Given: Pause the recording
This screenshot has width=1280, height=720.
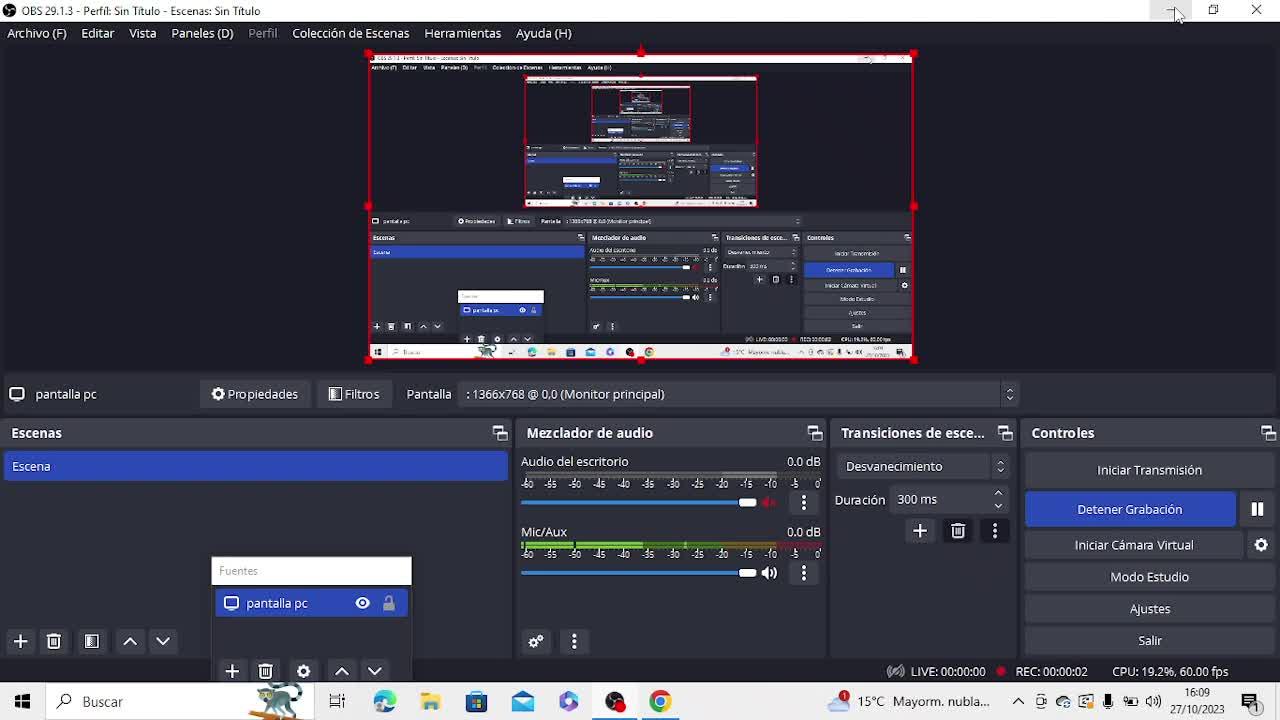Looking at the screenshot, I should pos(1257,509).
